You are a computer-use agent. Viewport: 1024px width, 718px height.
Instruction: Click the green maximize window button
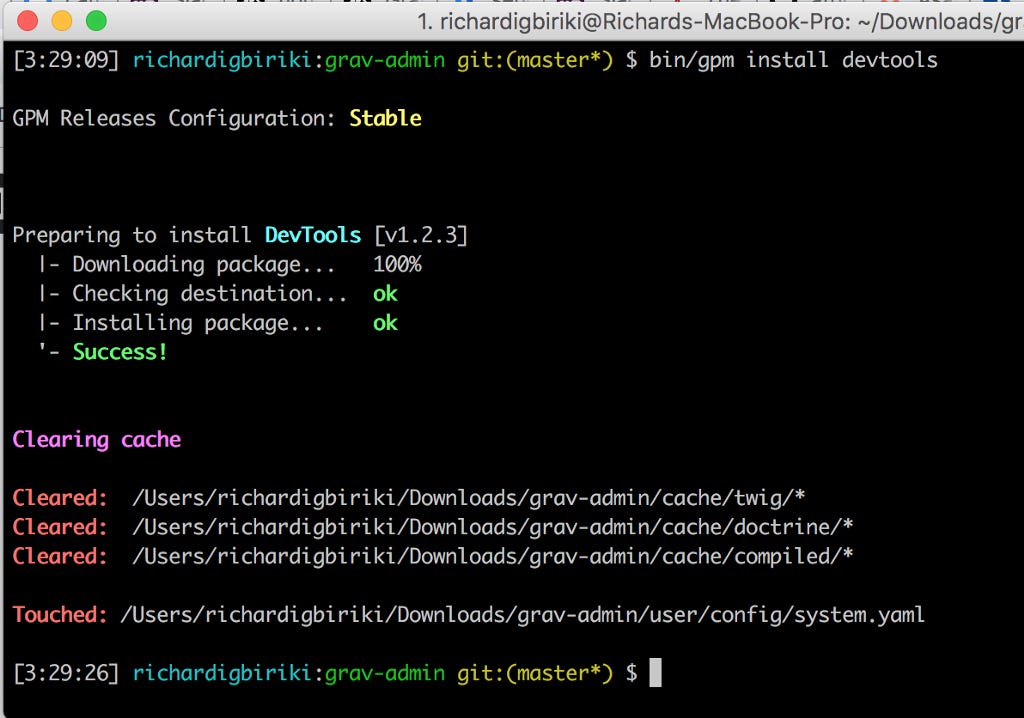[97, 21]
